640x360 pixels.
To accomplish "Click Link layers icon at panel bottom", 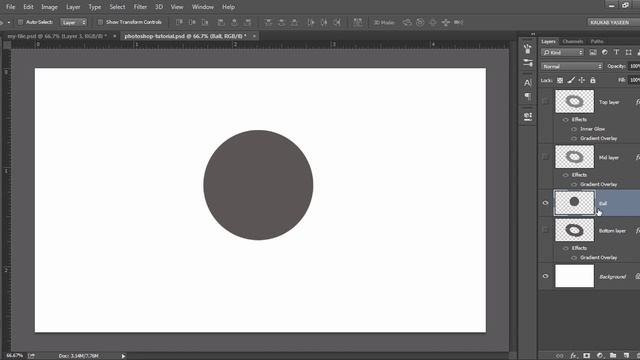I will (560, 356).
